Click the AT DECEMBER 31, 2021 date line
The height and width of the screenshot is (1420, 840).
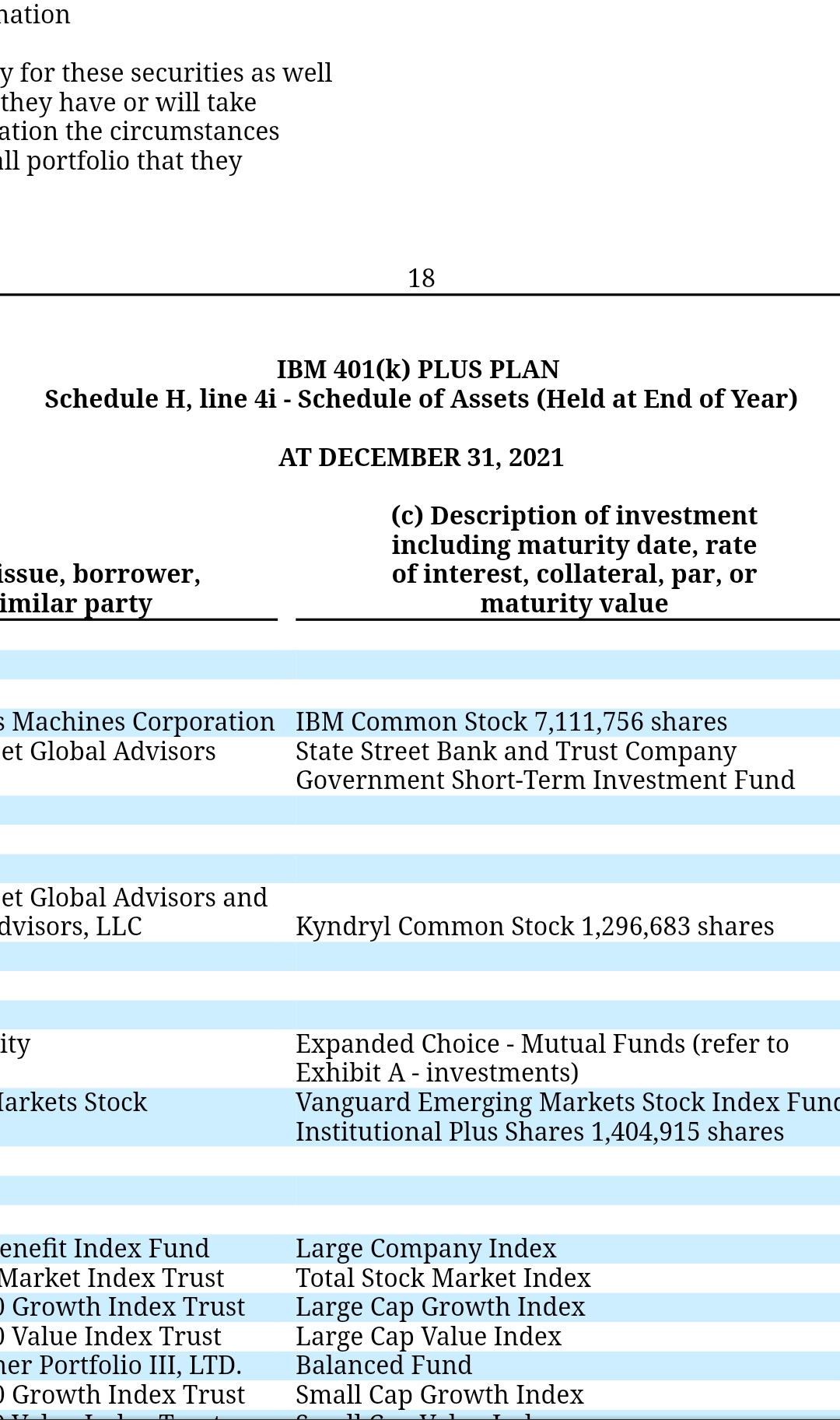pyautogui.click(x=421, y=457)
